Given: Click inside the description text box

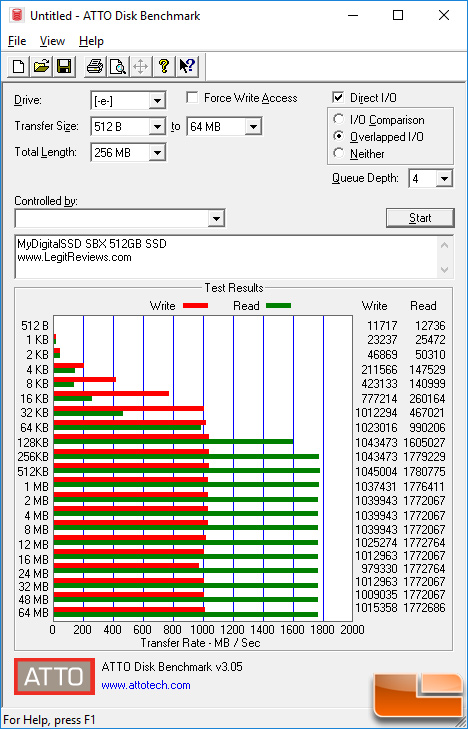Looking at the screenshot, I should tap(226, 257).
